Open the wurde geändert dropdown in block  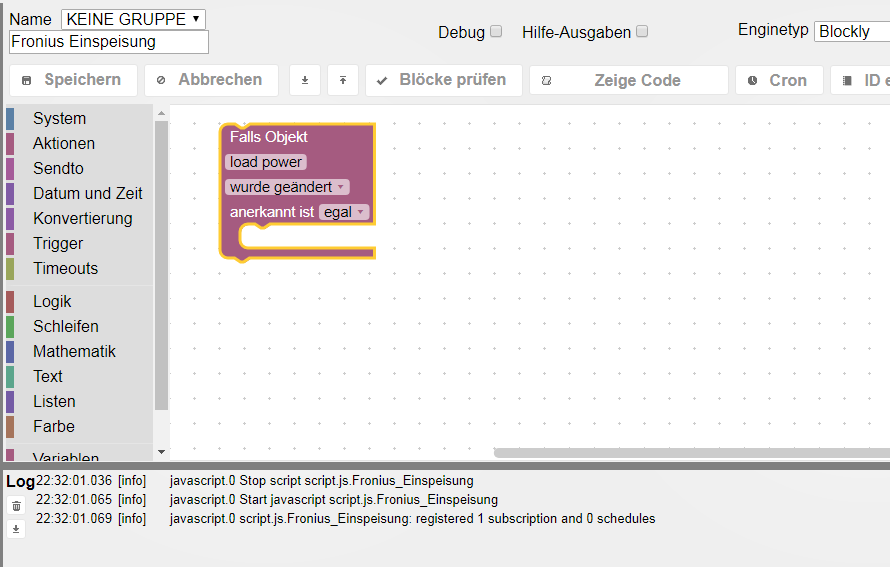(287, 187)
